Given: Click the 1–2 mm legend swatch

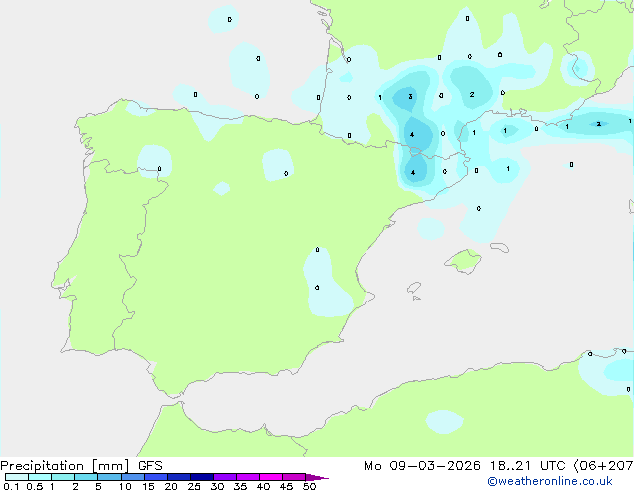Looking at the screenshot, I should [63, 477].
